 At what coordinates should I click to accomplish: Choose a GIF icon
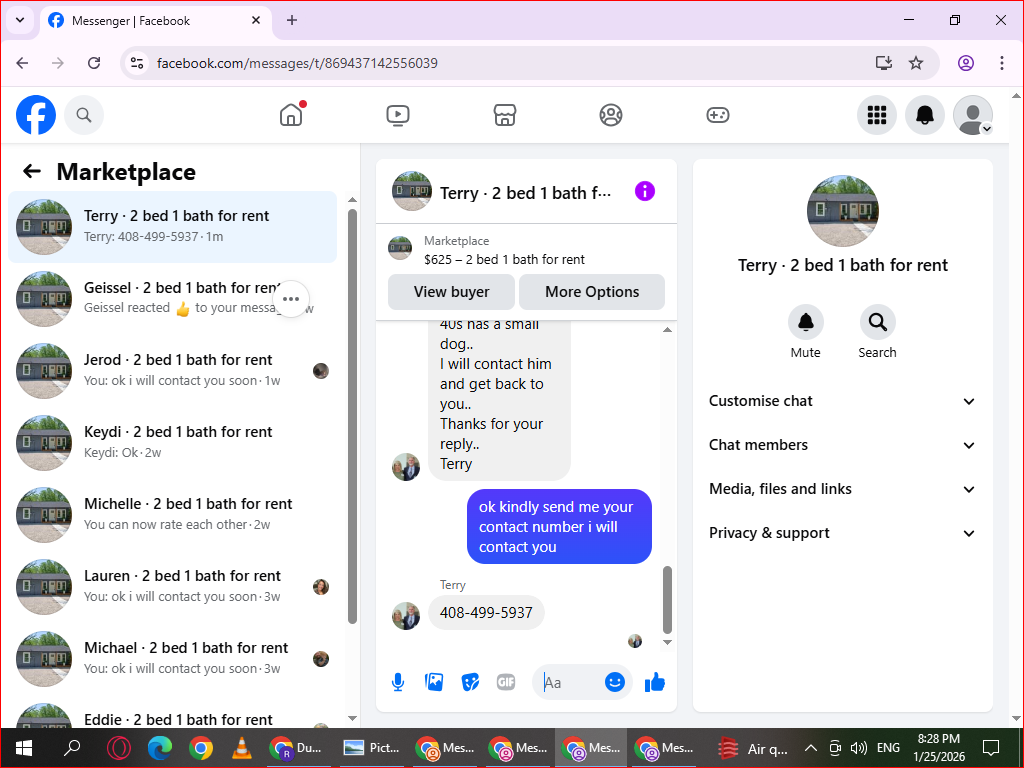tap(506, 682)
